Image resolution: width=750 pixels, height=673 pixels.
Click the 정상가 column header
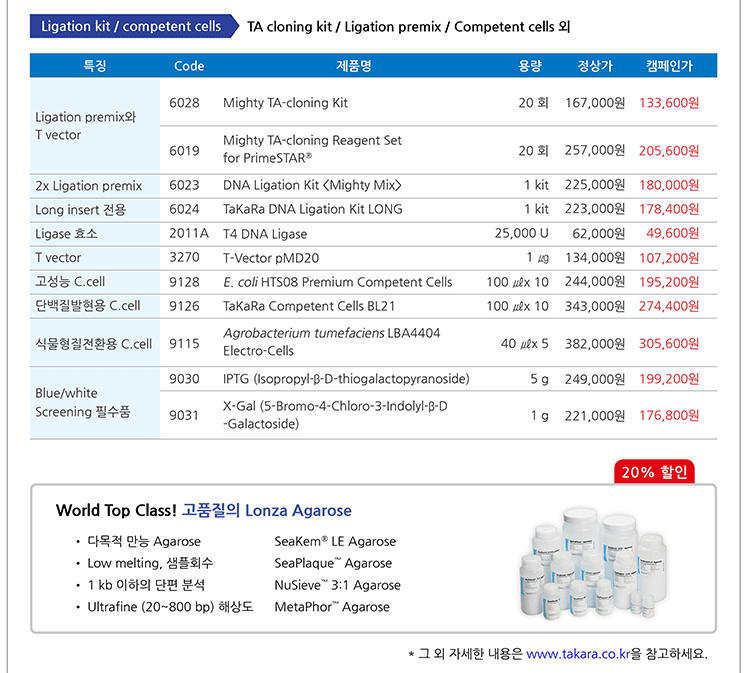(x=595, y=66)
